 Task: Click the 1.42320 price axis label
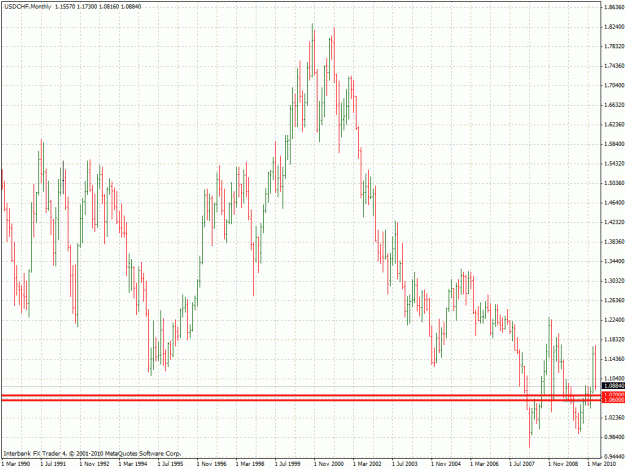[x=614, y=222]
